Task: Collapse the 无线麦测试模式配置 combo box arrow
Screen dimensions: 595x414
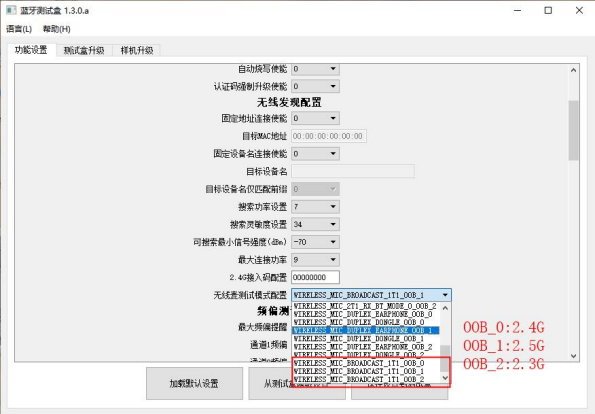Action: pos(445,295)
